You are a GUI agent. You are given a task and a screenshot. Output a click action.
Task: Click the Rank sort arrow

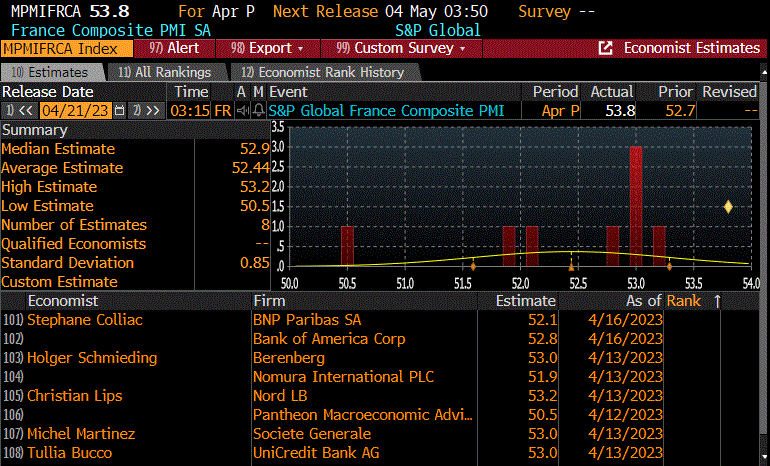[x=717, y=301]
